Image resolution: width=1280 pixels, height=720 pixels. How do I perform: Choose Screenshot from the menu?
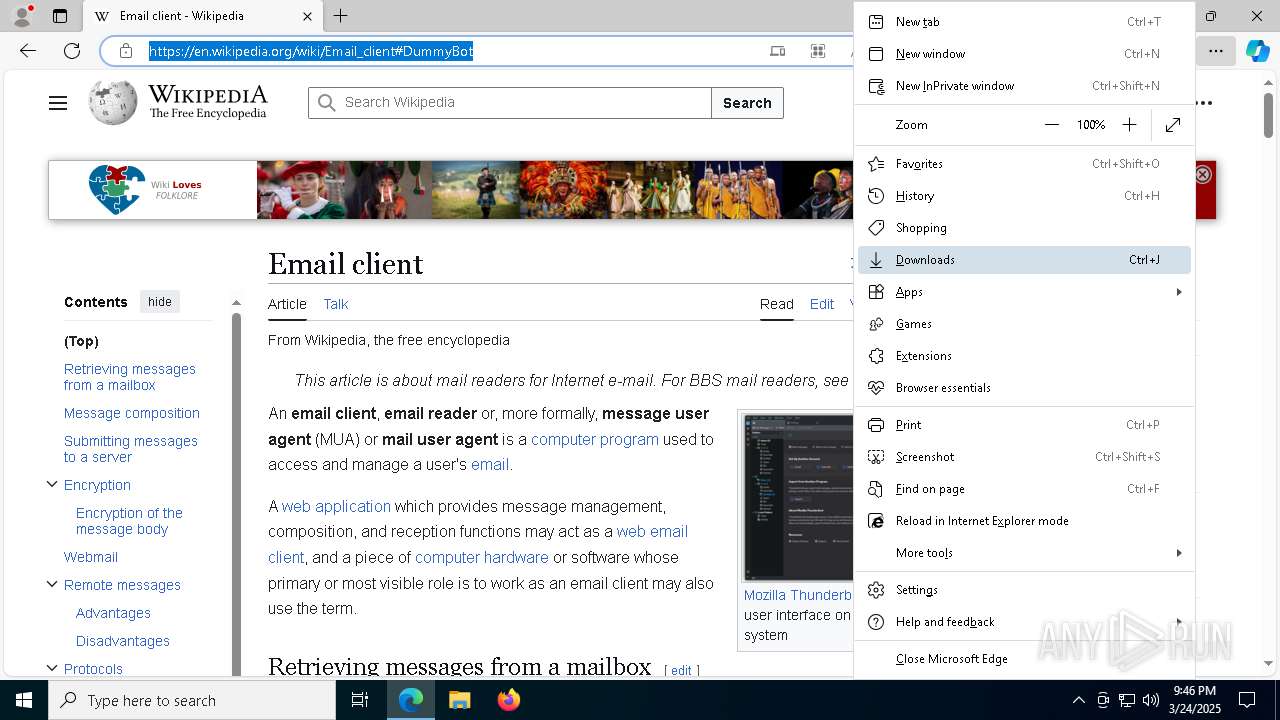point(1024,457)
